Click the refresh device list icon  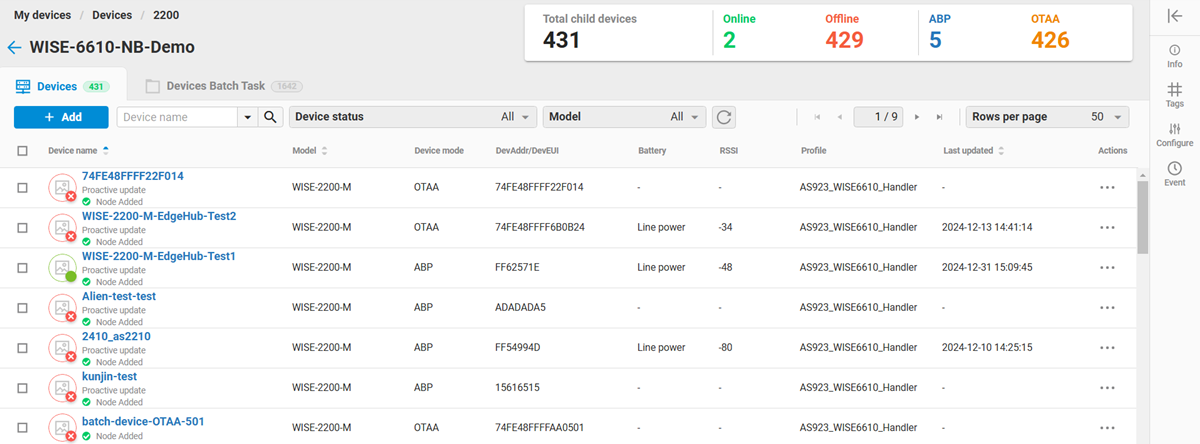724,117
